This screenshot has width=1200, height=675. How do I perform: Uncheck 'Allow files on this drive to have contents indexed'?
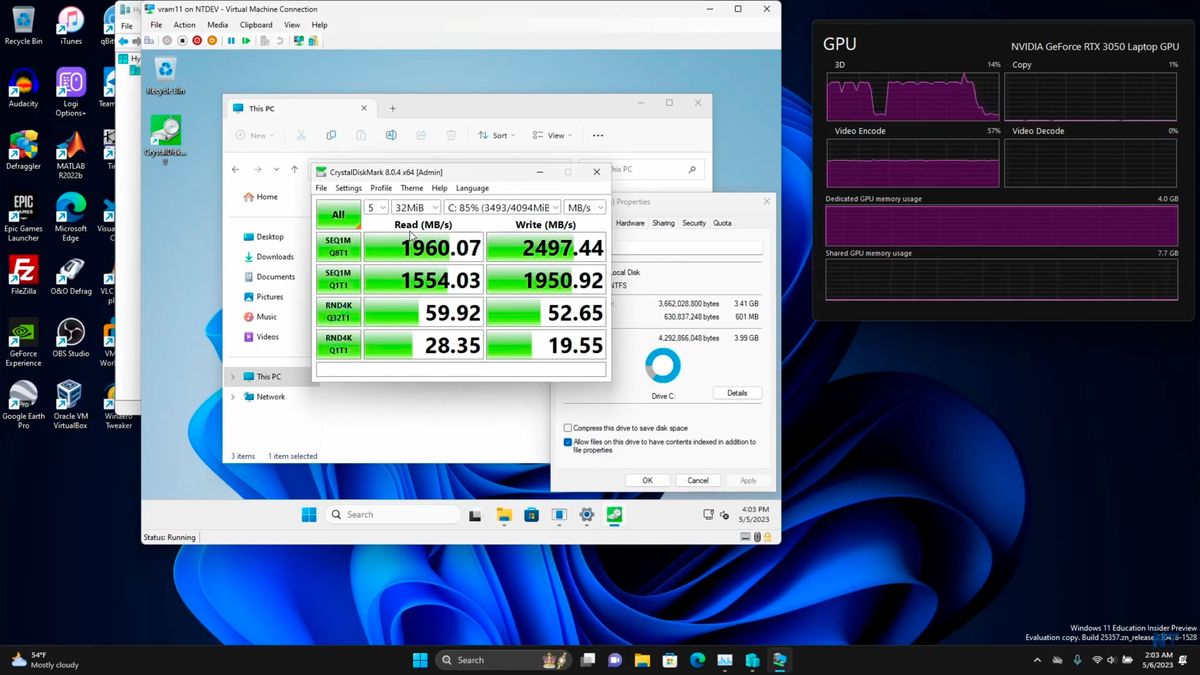pos(570,442)
